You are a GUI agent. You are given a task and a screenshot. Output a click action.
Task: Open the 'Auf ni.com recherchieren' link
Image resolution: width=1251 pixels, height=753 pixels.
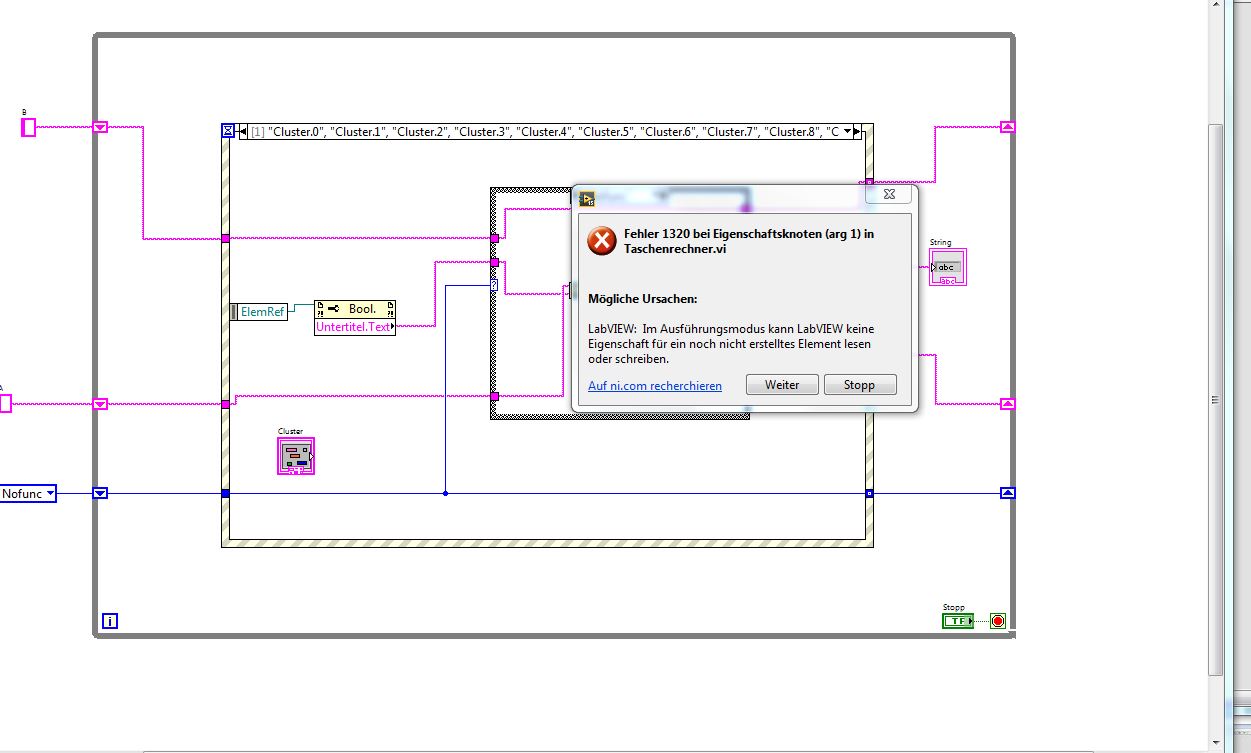coord(655,386)
